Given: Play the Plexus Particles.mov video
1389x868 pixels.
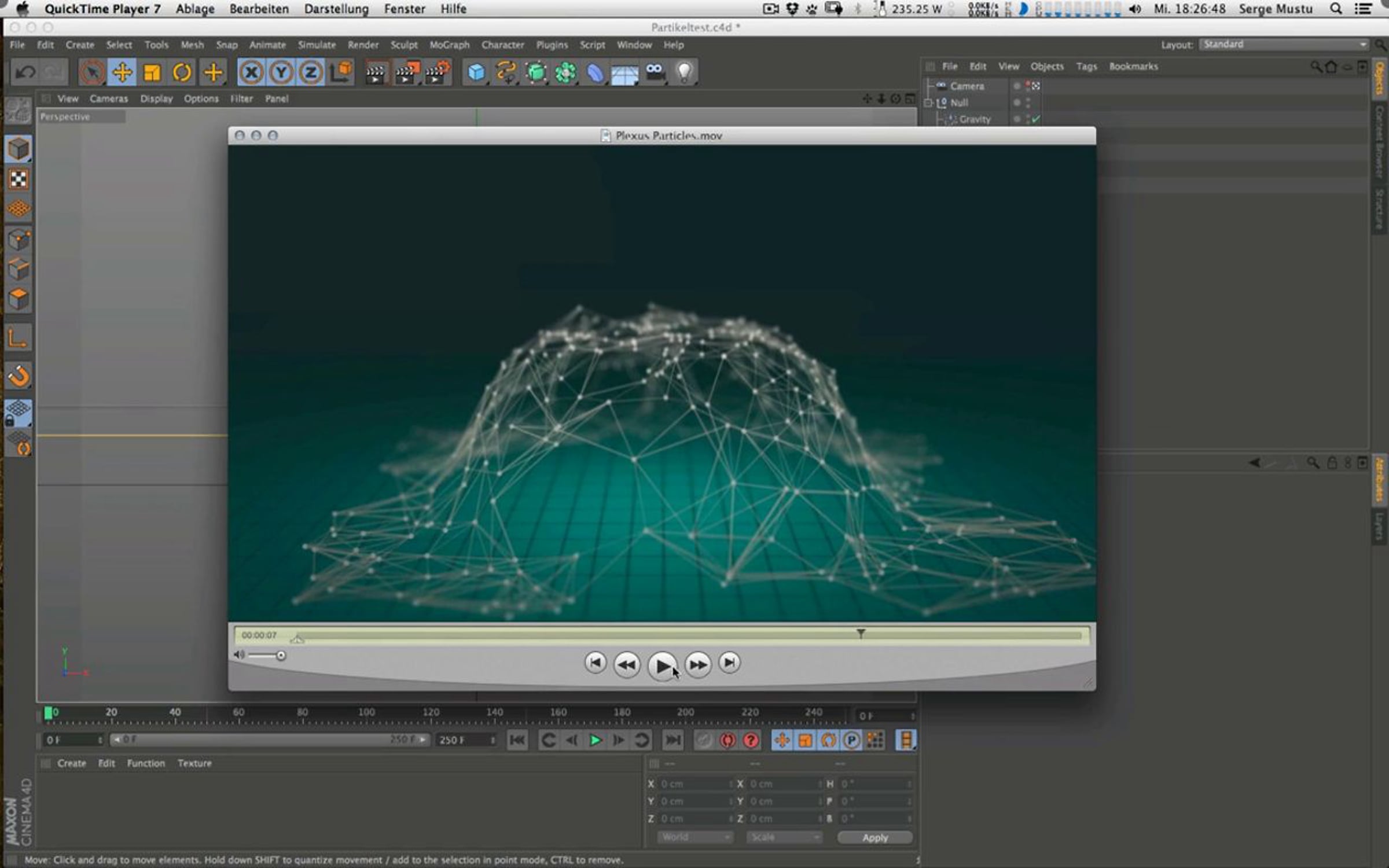Looking at the screenshot, I should (662, 665).
